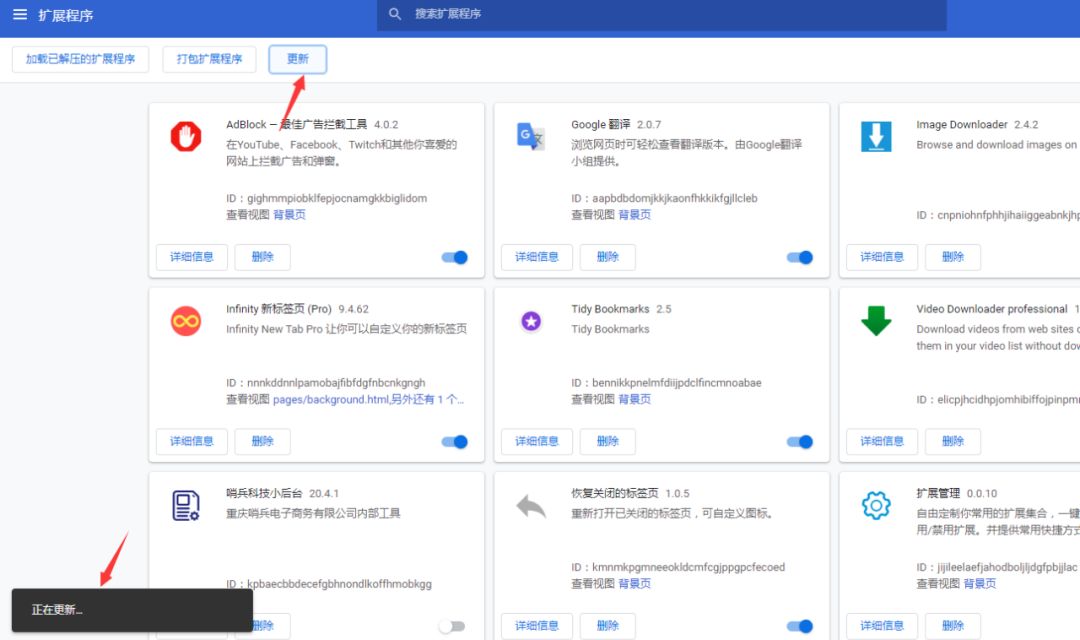The image size is (1080, 640).
Task: Click the 哨兵科技小后台 title text
Action: [264, 493]
